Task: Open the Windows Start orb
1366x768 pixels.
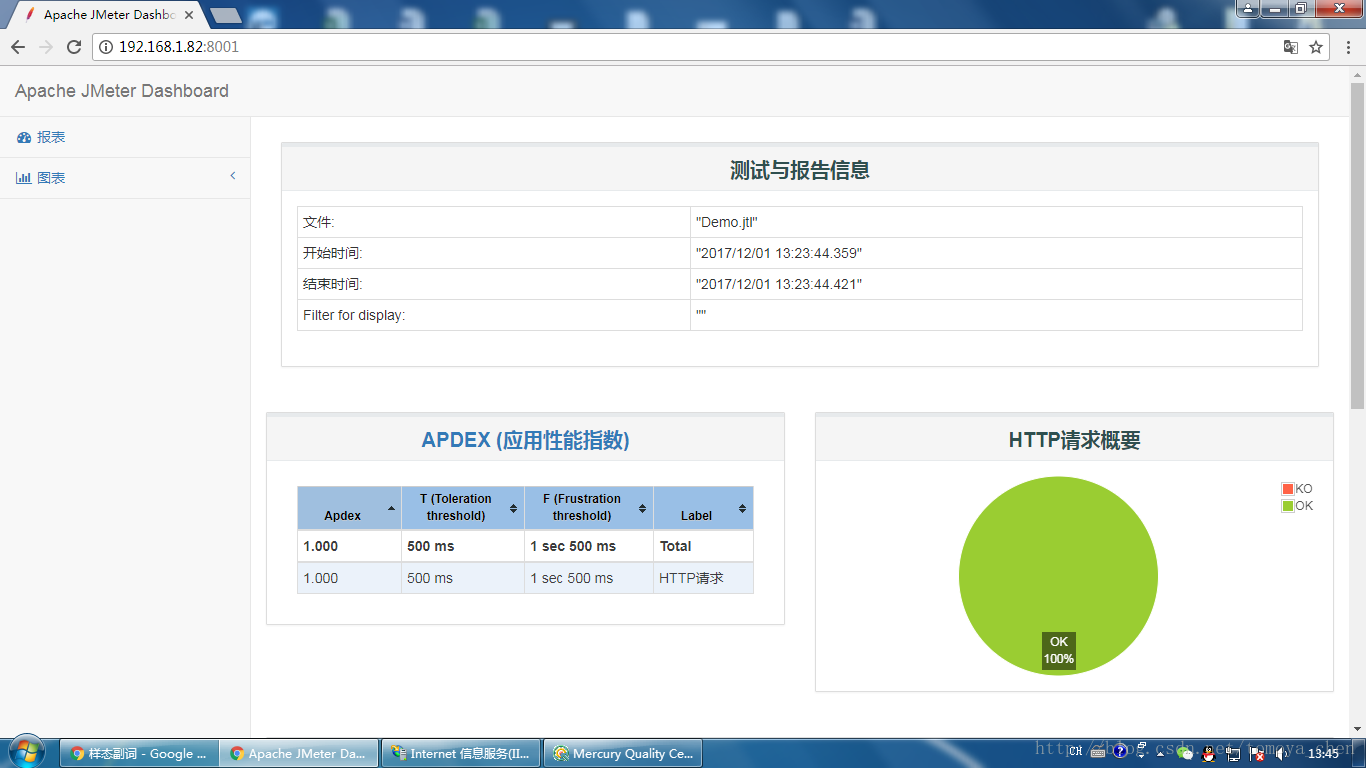Action: point(26,753)
